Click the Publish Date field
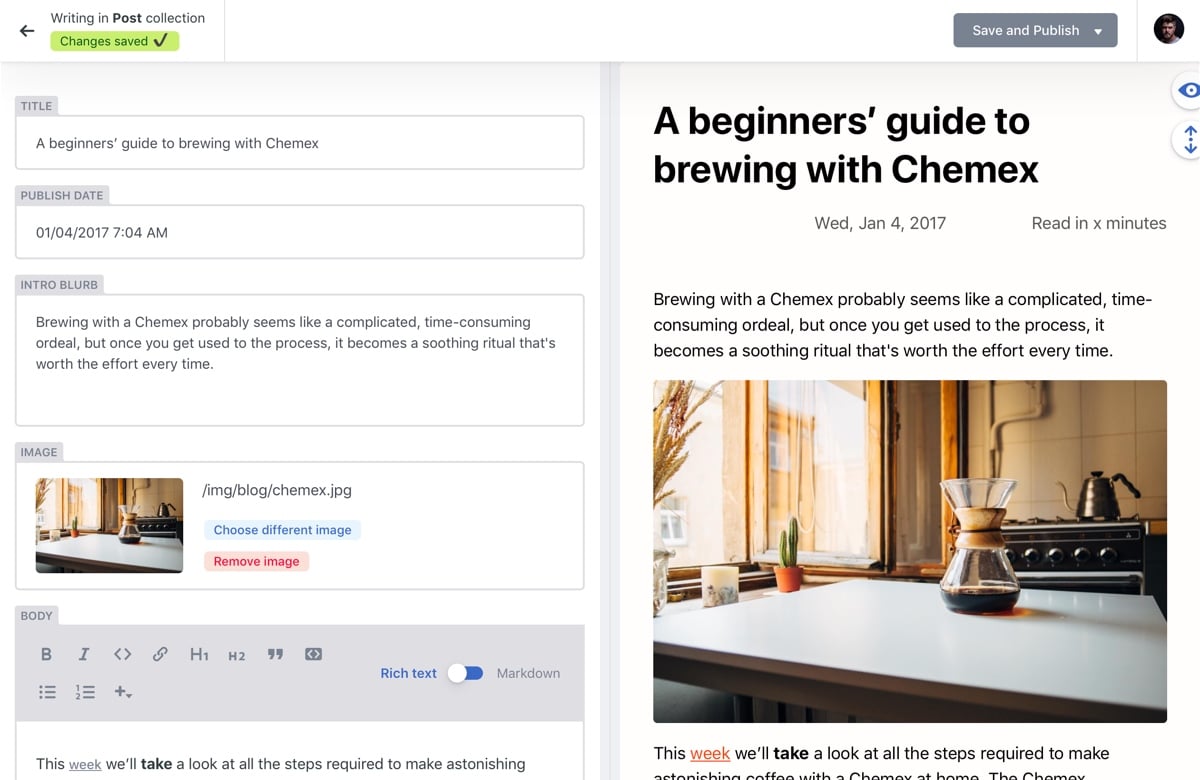1200x780 pixels. pyautogui.click(x=299, y=231)
